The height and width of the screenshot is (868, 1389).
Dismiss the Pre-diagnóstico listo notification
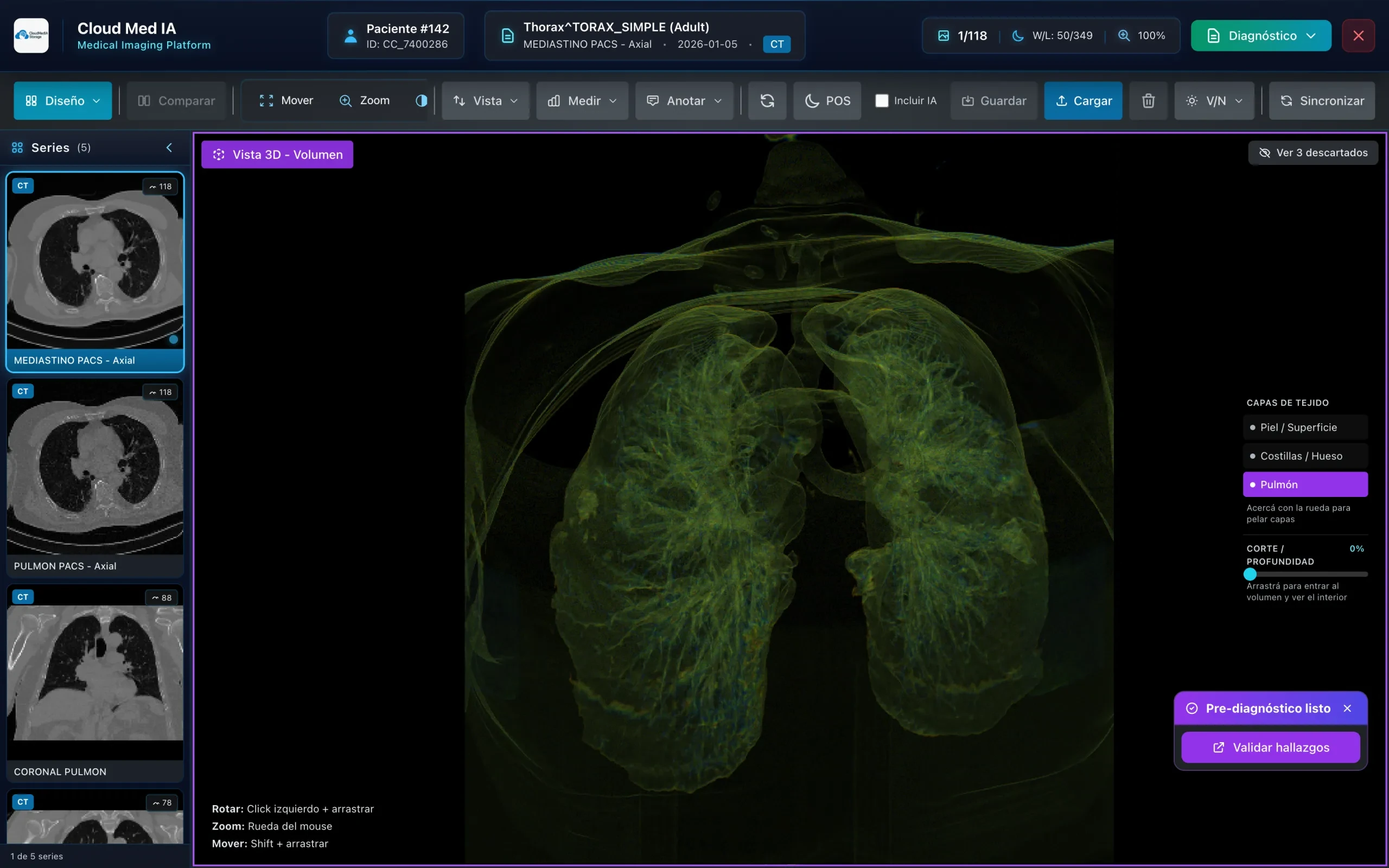(1347, 709)
